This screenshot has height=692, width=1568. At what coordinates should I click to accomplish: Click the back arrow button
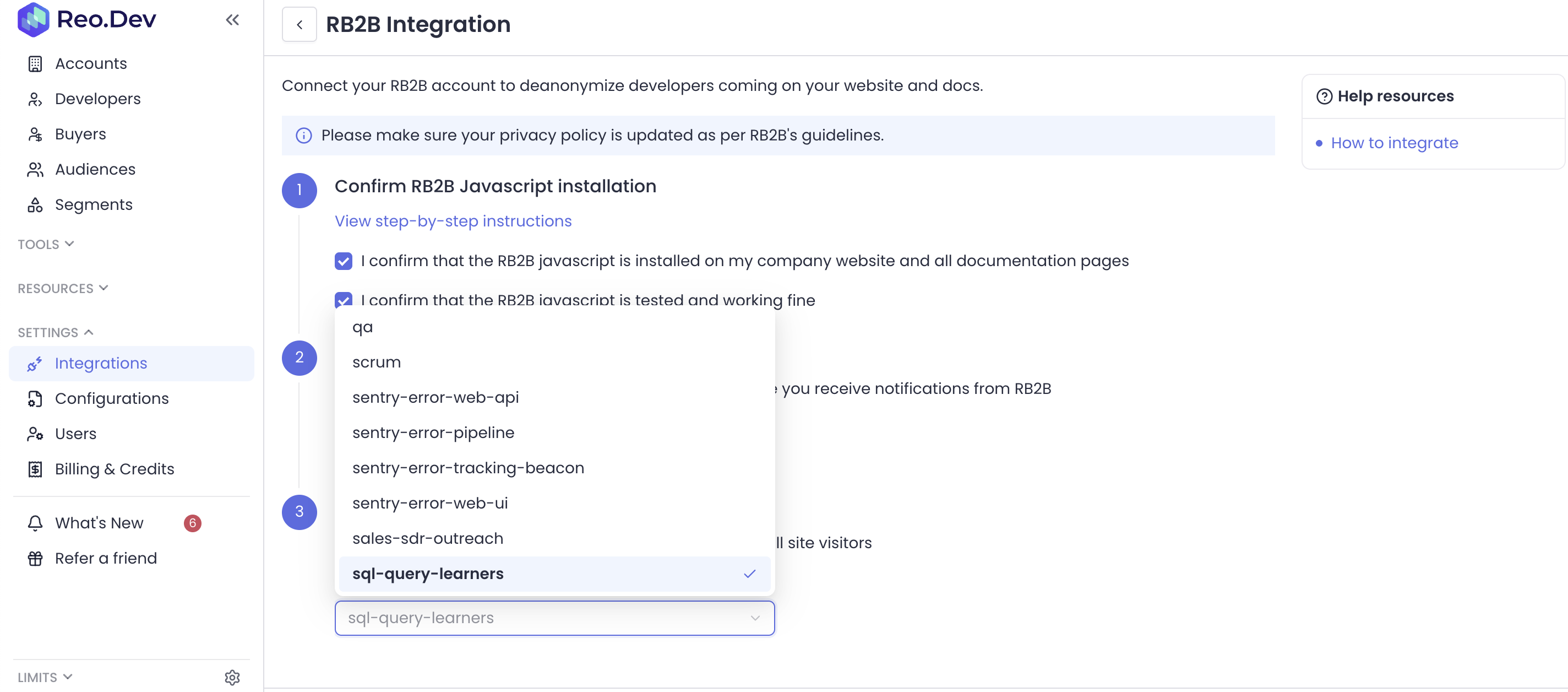[x=299, y=24]
